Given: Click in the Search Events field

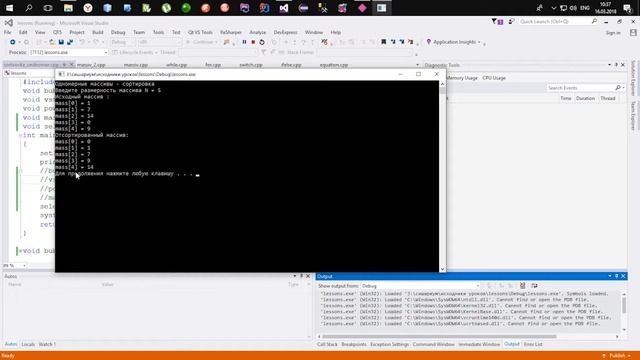Looking at the screenshot, I should tap(581, 88).
